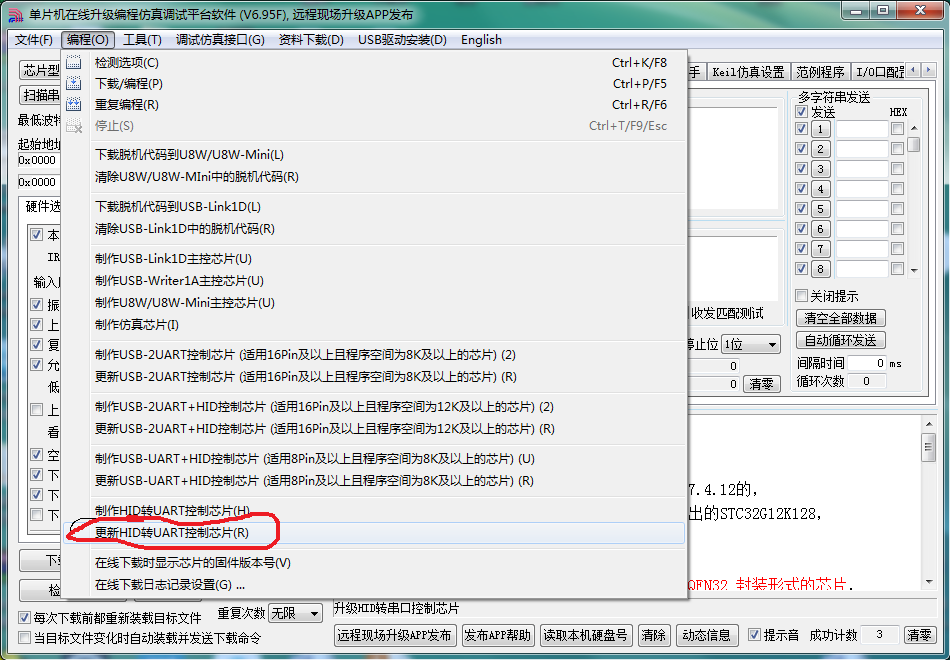Choose 下载脱机代码到U8W/U8W-Mini(L)
Image resolution: width=950 pixels, height=660 pixels.
pos(374,155)
